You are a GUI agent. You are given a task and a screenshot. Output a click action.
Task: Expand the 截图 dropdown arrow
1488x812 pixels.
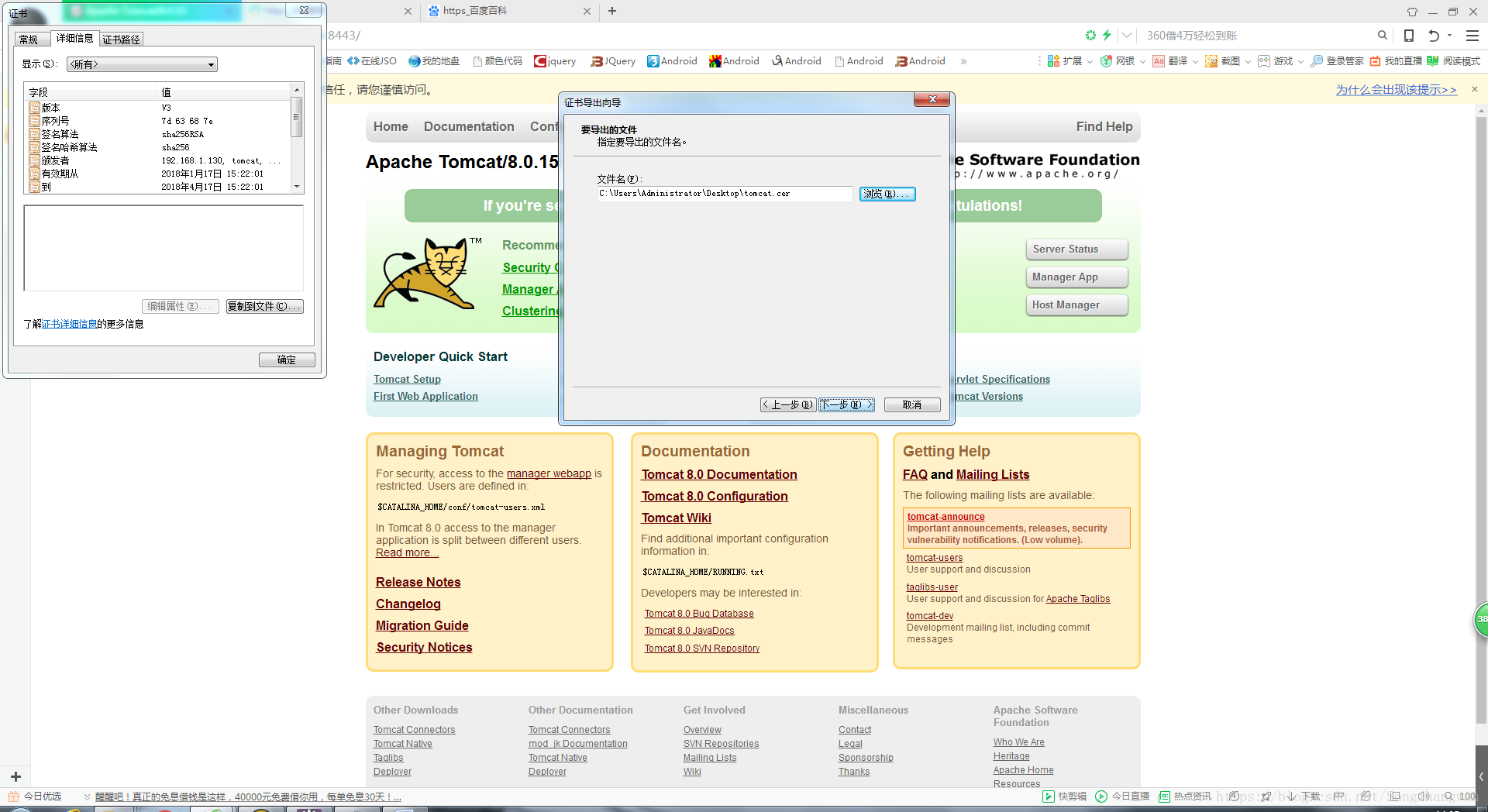[x=1248, y=62]
